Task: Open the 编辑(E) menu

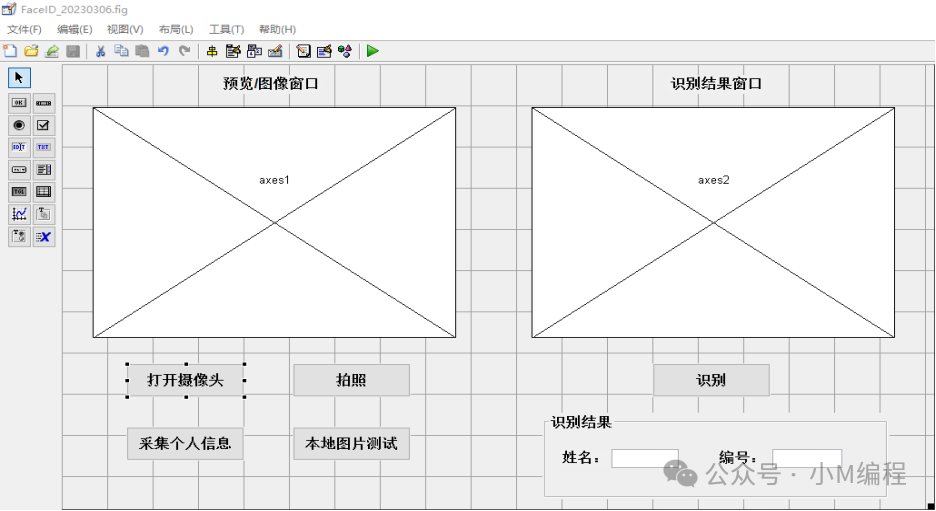Action: pyautogui.click(x=75, y=29)
